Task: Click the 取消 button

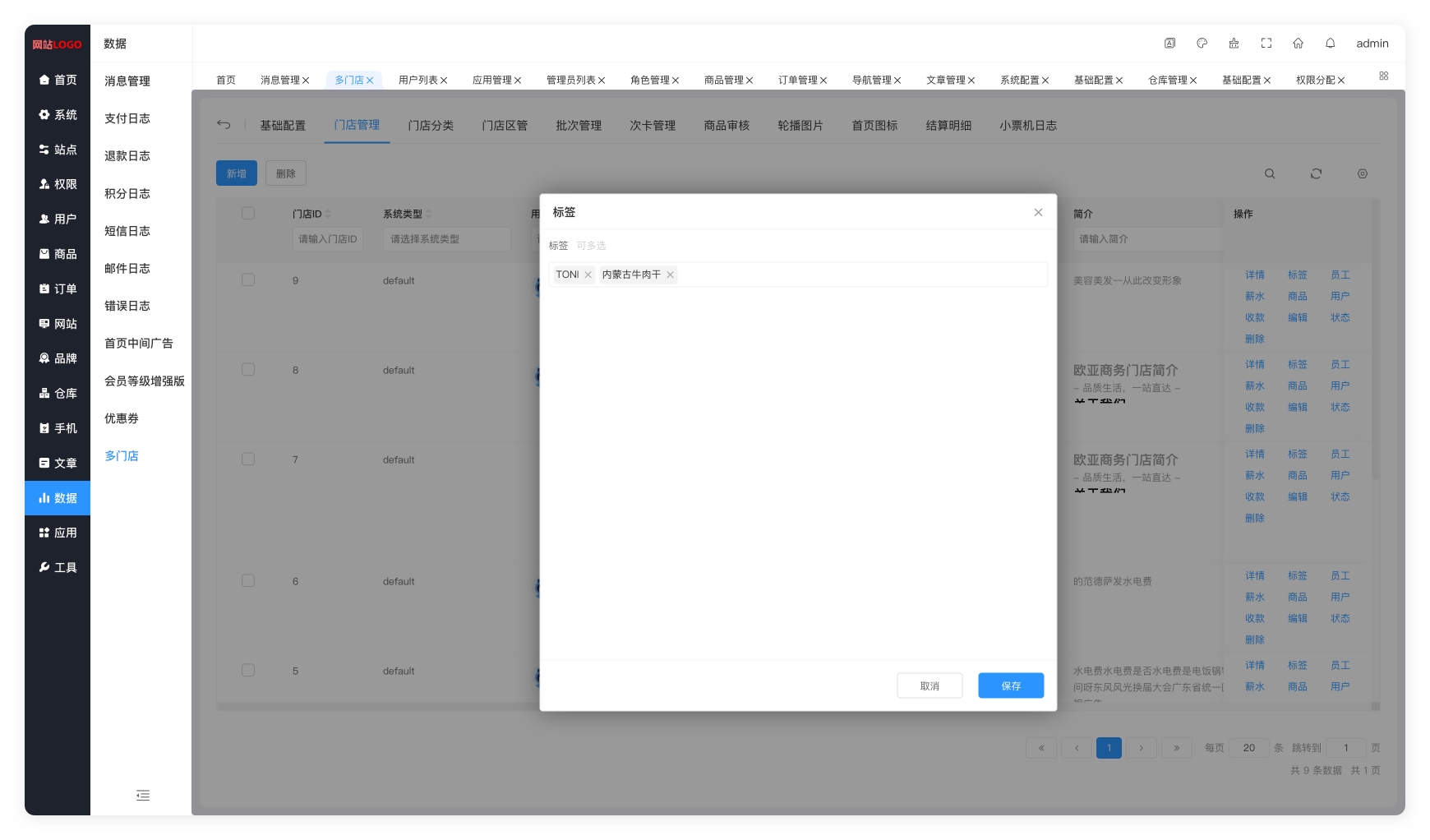Action: [x=929, y=686]
